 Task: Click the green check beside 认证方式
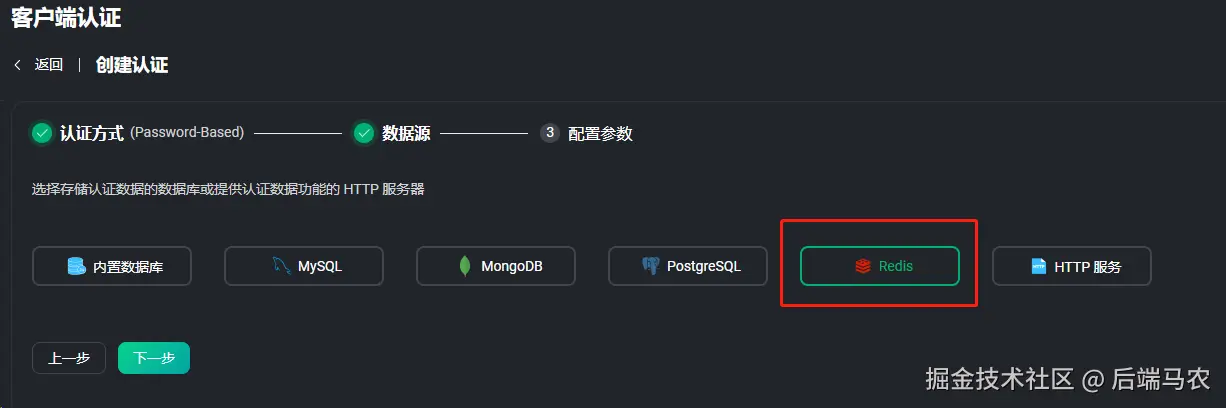point(42,133)
